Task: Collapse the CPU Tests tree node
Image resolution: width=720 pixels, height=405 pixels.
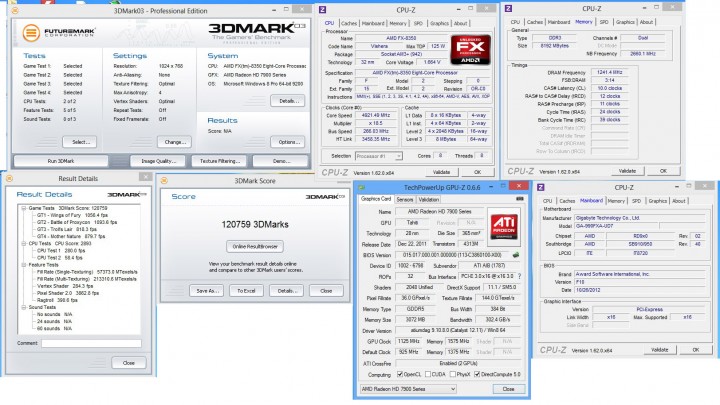Action: pos(23,243)
